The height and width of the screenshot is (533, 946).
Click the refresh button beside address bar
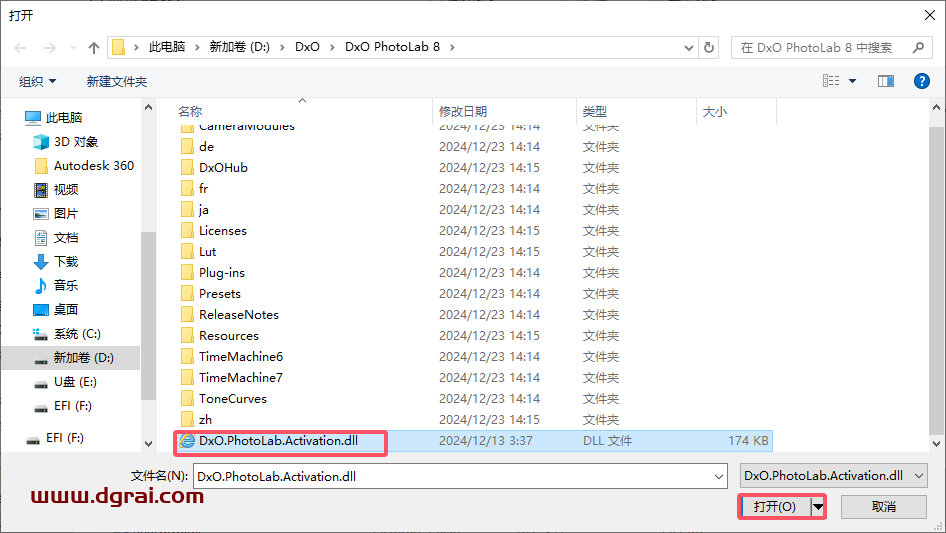click(709, 47)
